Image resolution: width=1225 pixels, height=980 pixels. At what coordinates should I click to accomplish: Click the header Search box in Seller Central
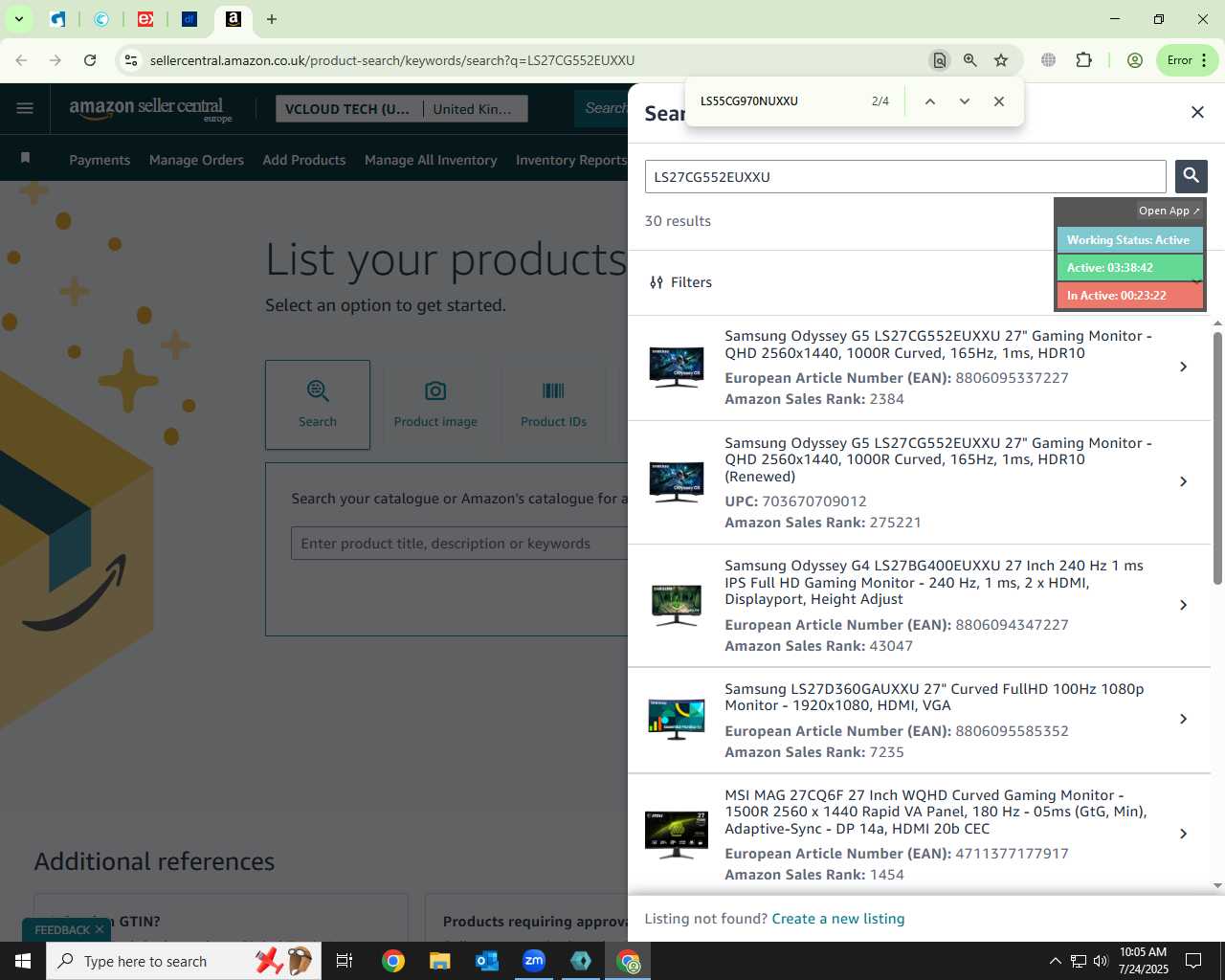602,108
